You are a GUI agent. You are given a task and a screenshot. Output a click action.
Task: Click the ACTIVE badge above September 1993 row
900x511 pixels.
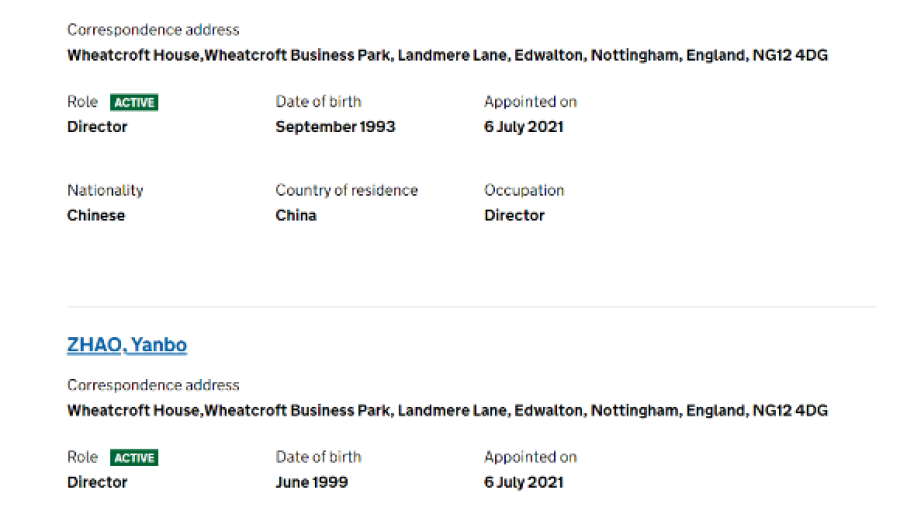(134, 102)
